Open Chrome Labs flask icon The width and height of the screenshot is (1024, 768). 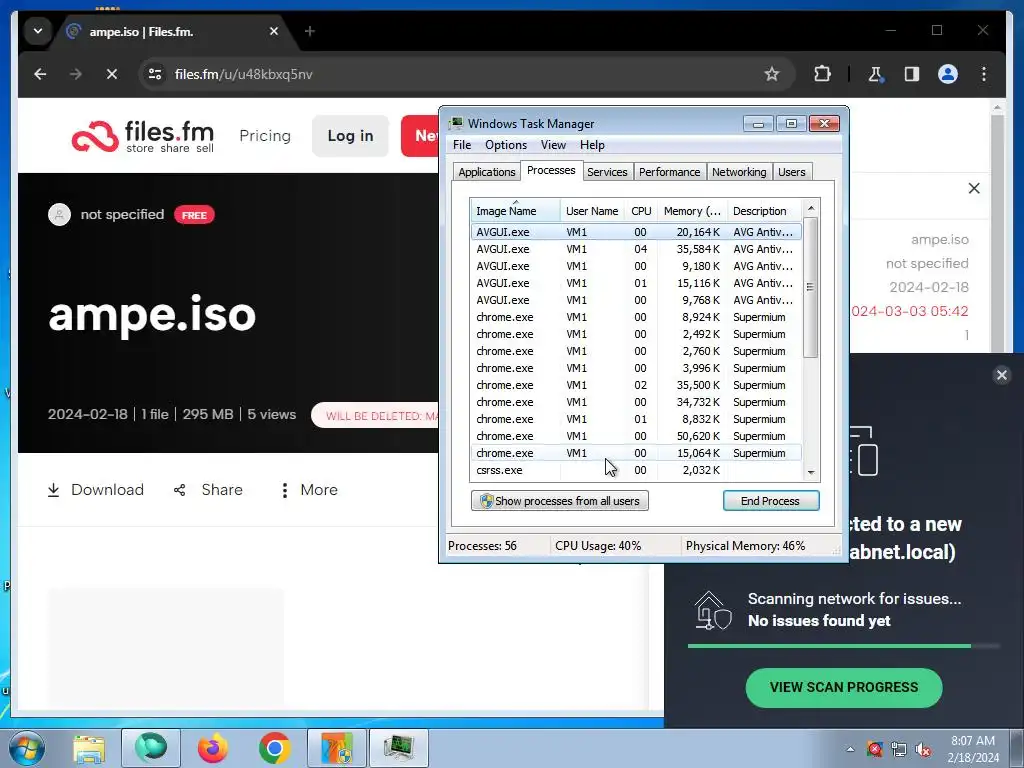[876, 74]
